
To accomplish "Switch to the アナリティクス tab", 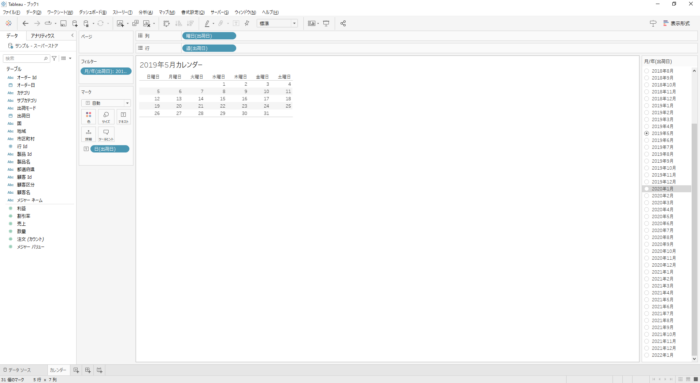I will coord(42,36).
